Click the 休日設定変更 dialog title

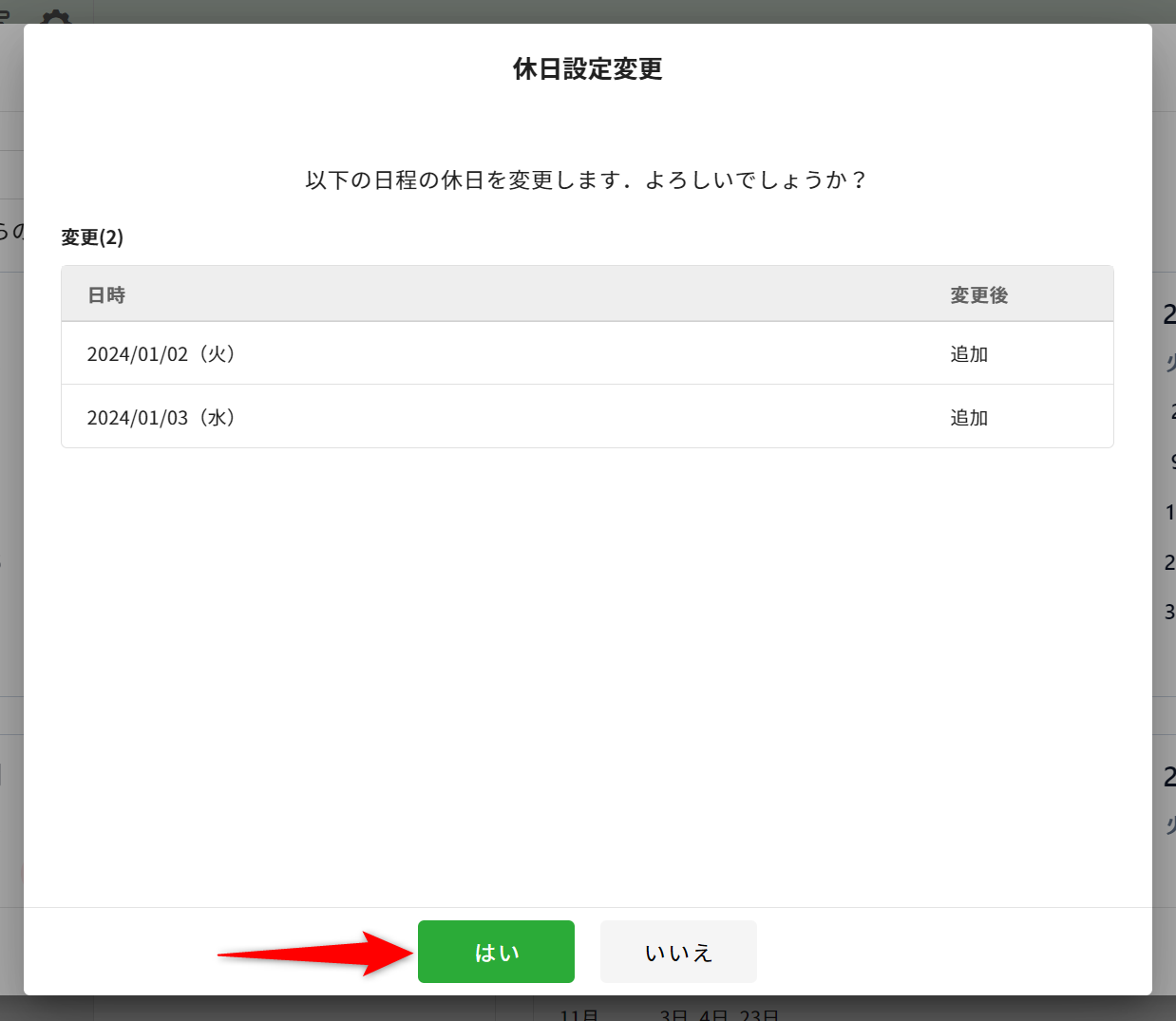coord(587,69)
